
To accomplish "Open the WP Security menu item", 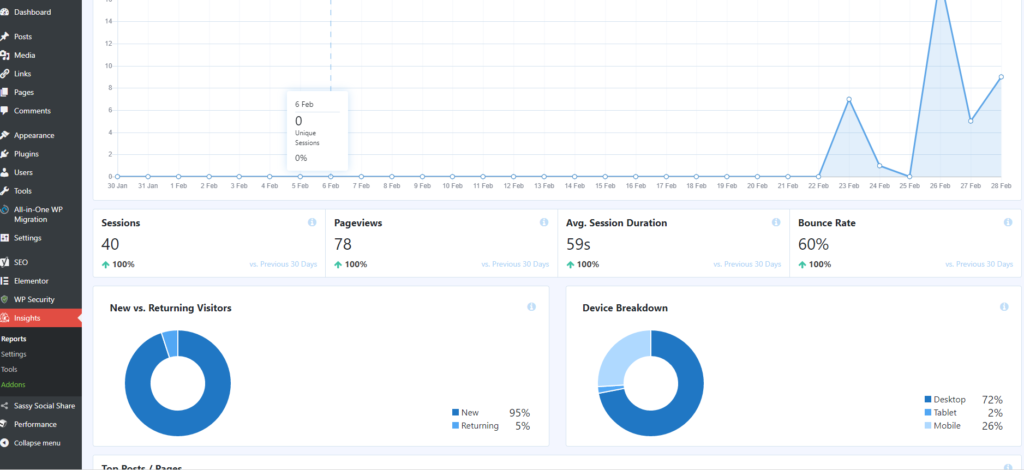I will point(35,300).
